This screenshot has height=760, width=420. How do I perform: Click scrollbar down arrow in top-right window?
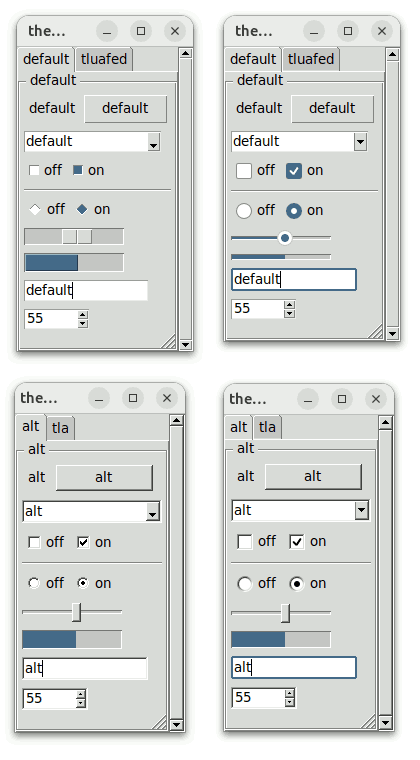tap(392, 333)
